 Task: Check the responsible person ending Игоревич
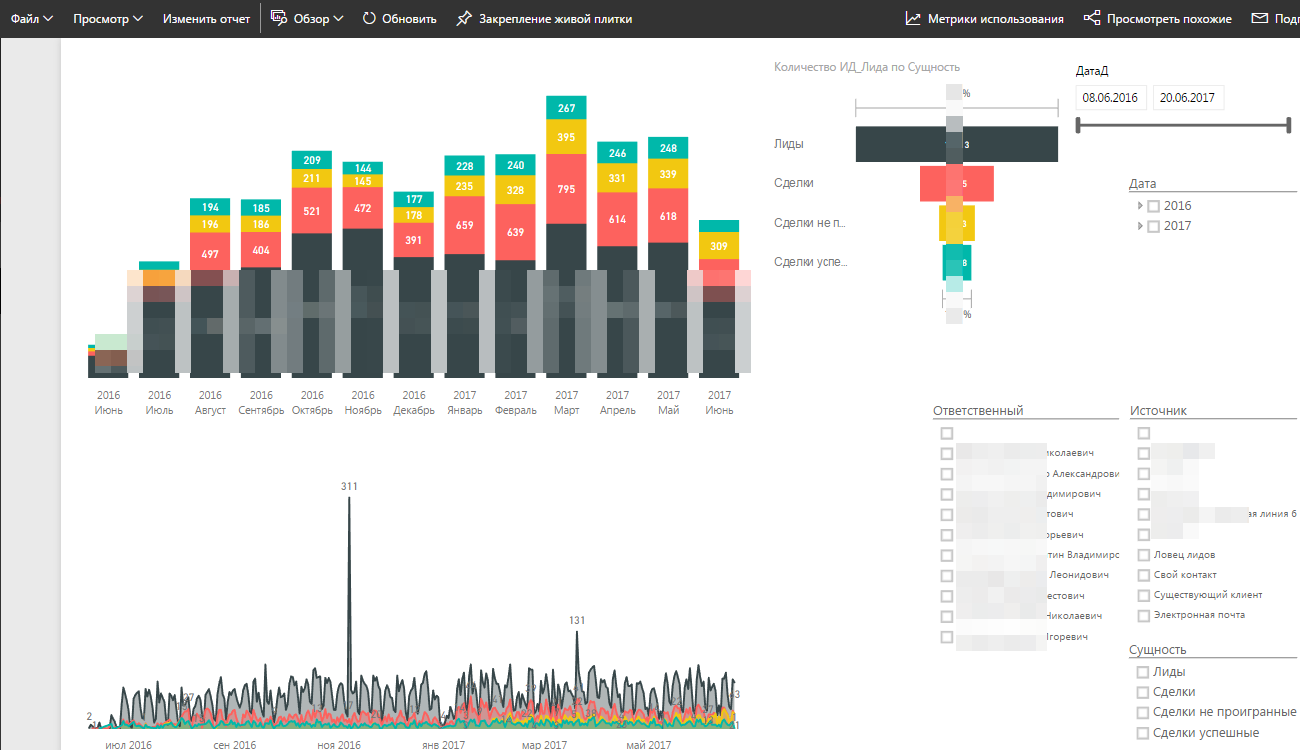tap(947, 637)
